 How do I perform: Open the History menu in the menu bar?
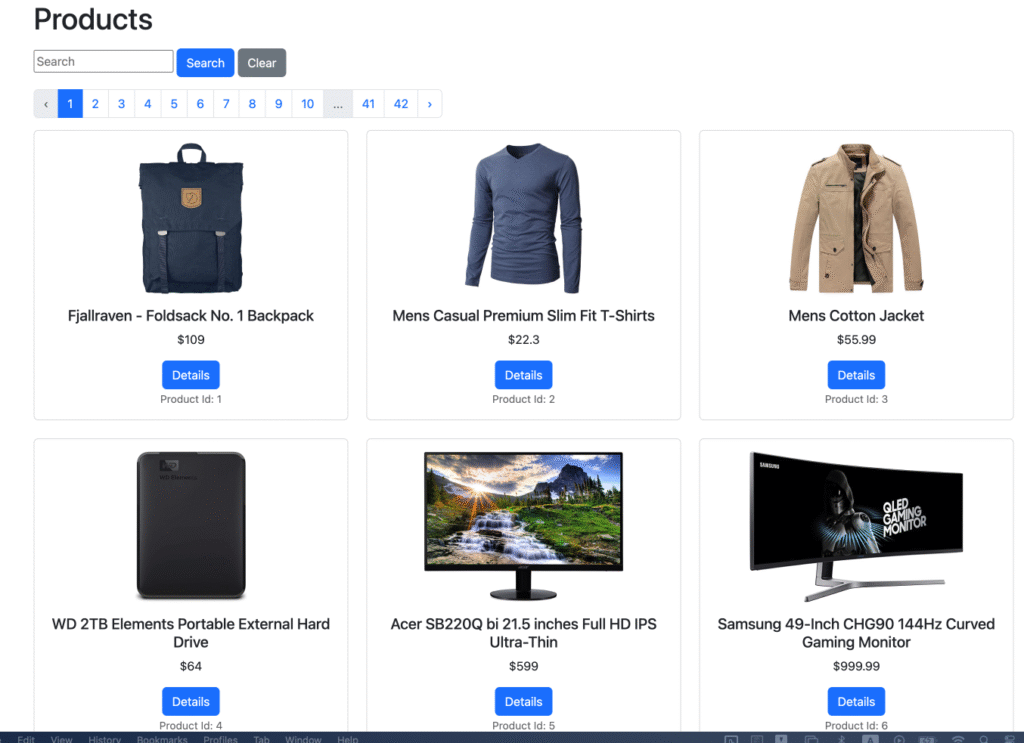click(104, 739)
